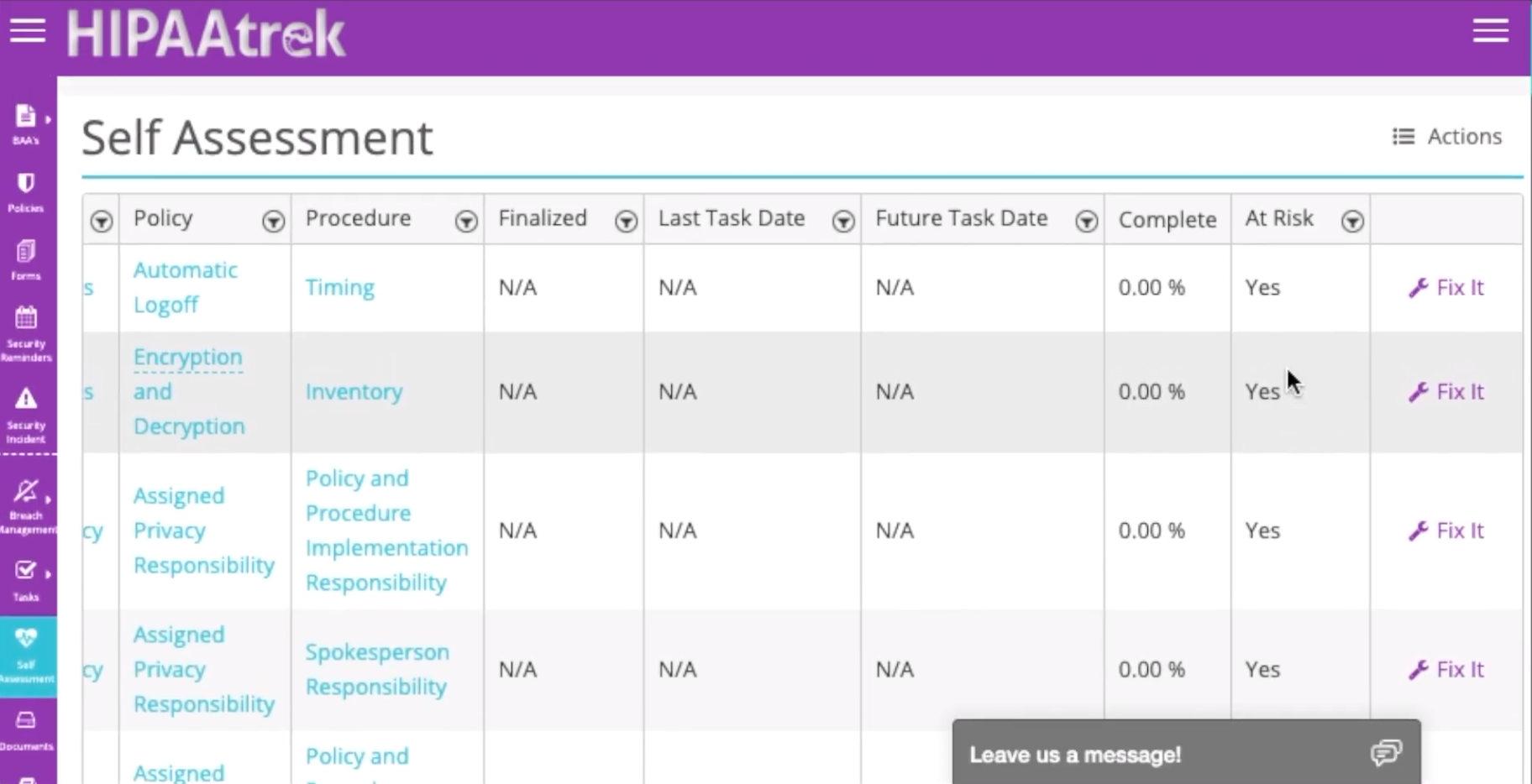This screenshot has width=1532, height=784.
Task: Open Breach Management in the sidebar
Action: click(x=26, y=506)
